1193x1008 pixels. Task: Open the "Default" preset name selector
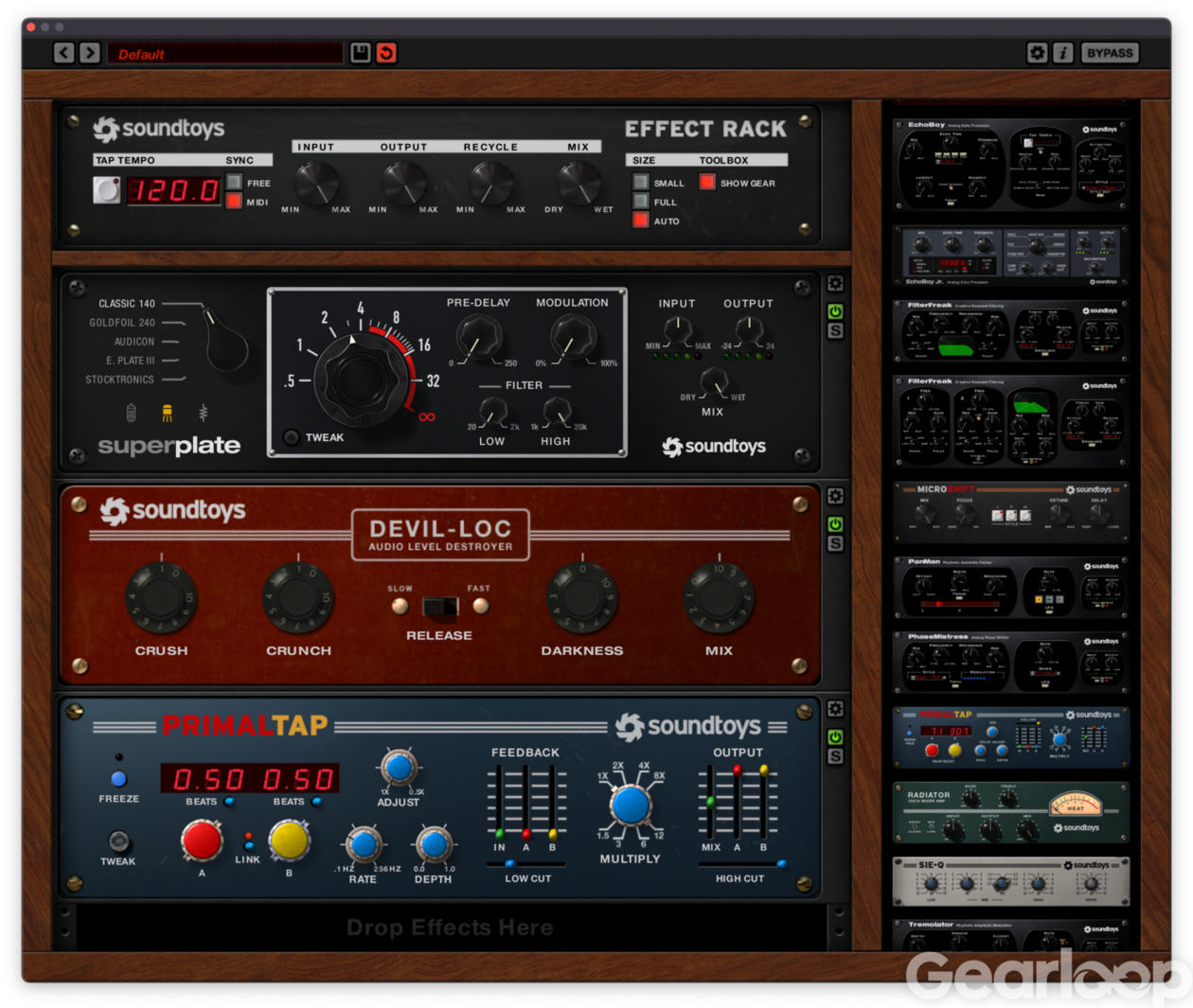click(224, 53)
